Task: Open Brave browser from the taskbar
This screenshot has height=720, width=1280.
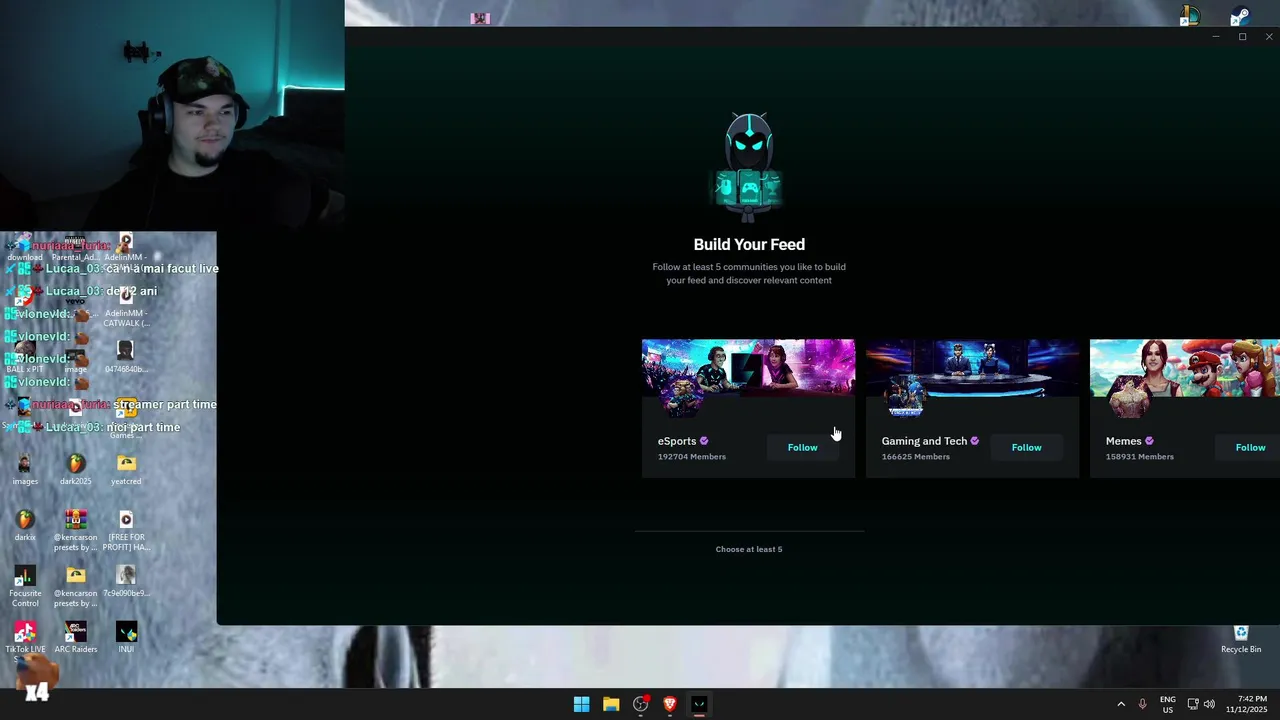Action: pyautogui.click(x=670, y=704)
